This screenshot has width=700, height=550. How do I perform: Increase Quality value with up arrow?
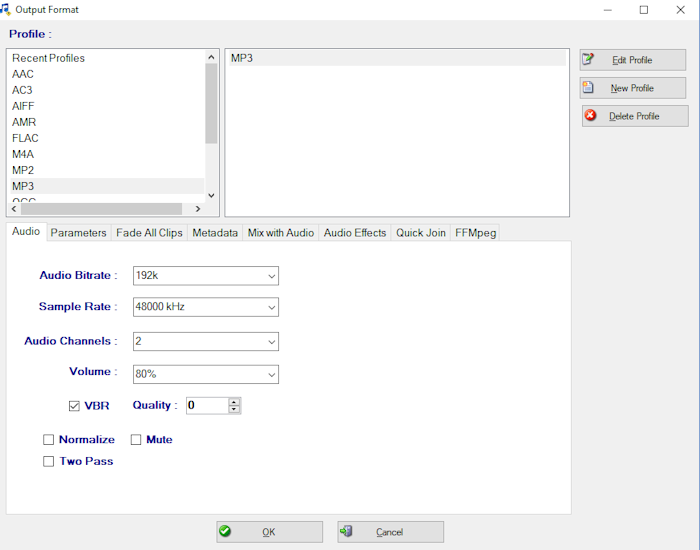[234, 401]
